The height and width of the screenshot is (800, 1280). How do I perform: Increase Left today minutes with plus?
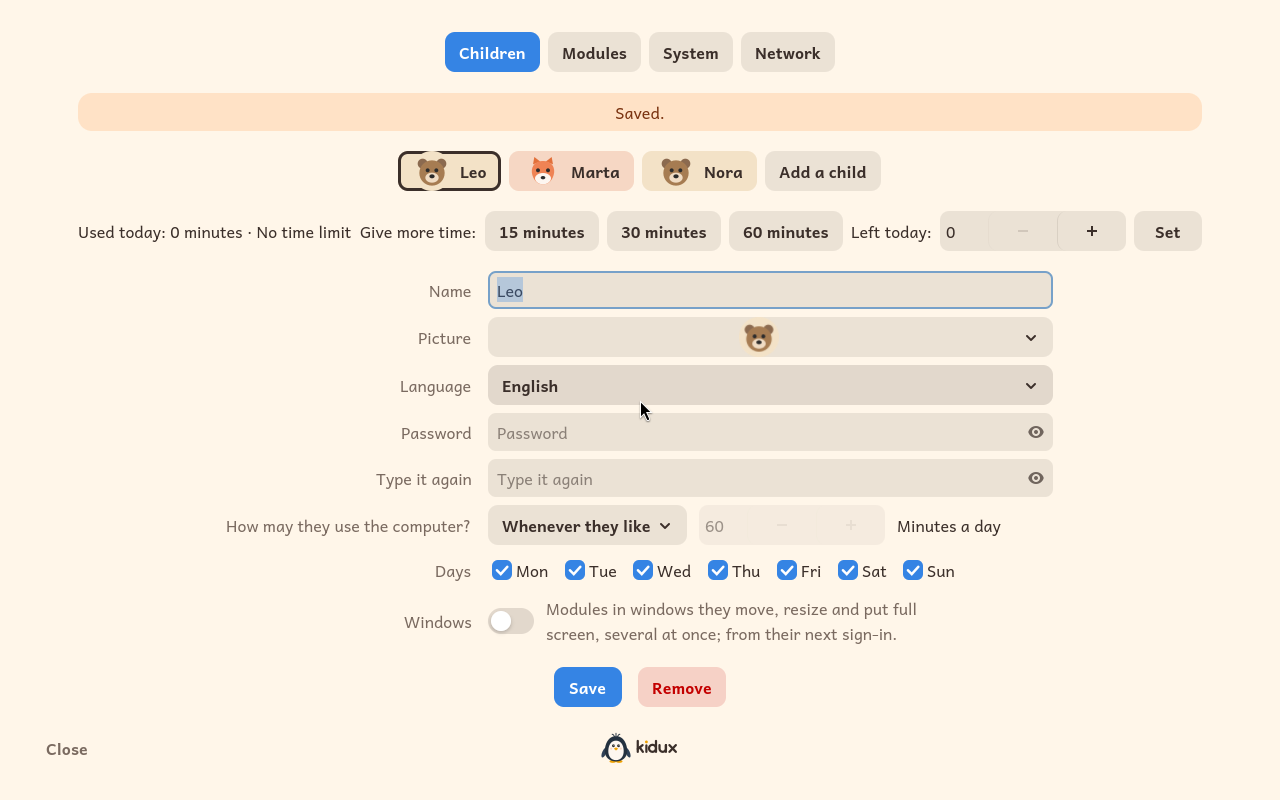tap(1092, 231)
